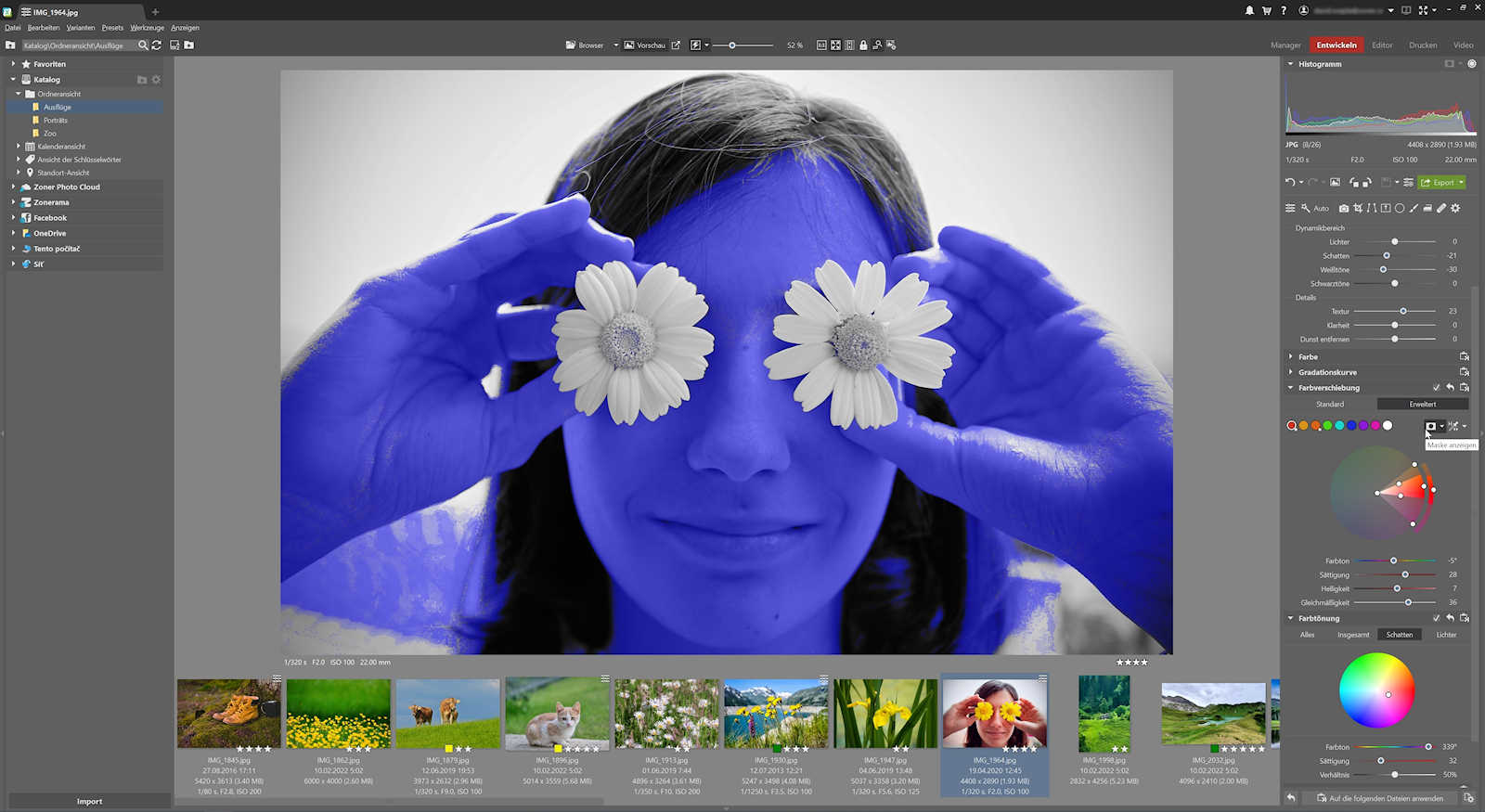
Task: Click the zoom lock padlock icon
Action: [x=863, y=45]
